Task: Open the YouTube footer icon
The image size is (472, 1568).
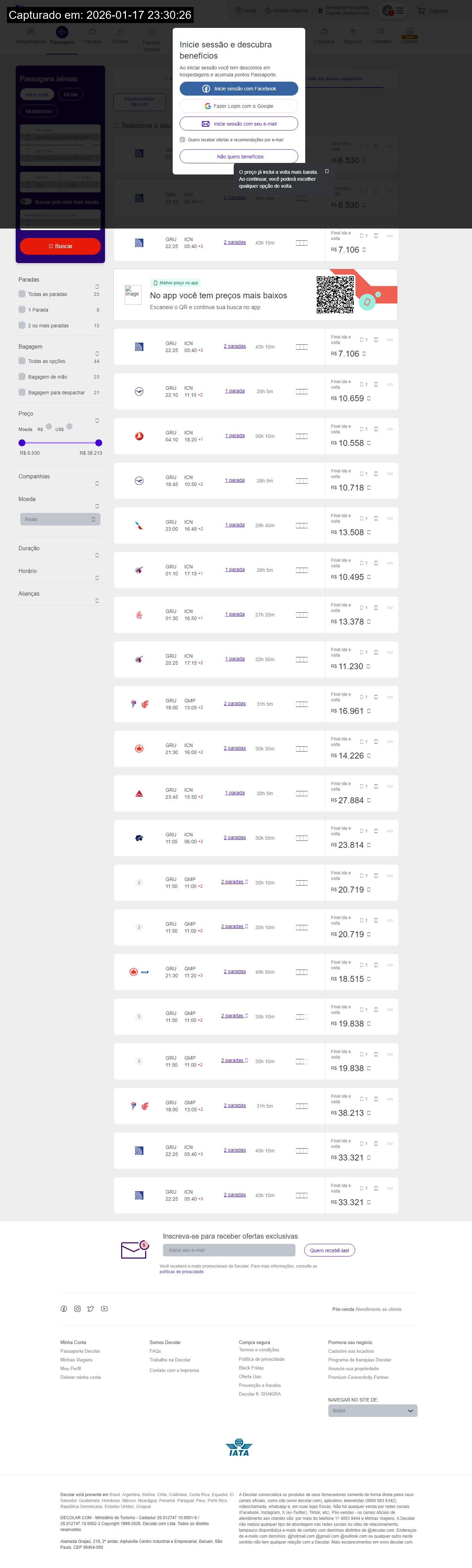Action: click(104, 1309)
